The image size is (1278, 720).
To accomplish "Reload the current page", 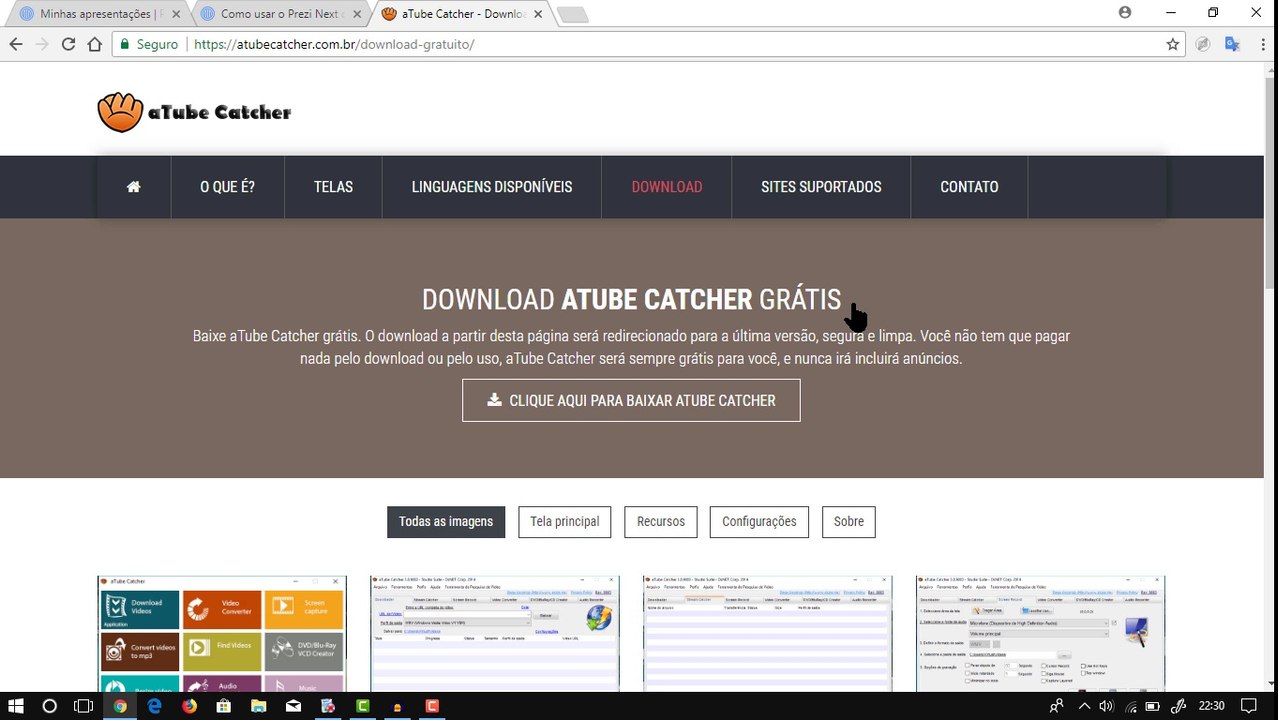I will pos(68,44).
